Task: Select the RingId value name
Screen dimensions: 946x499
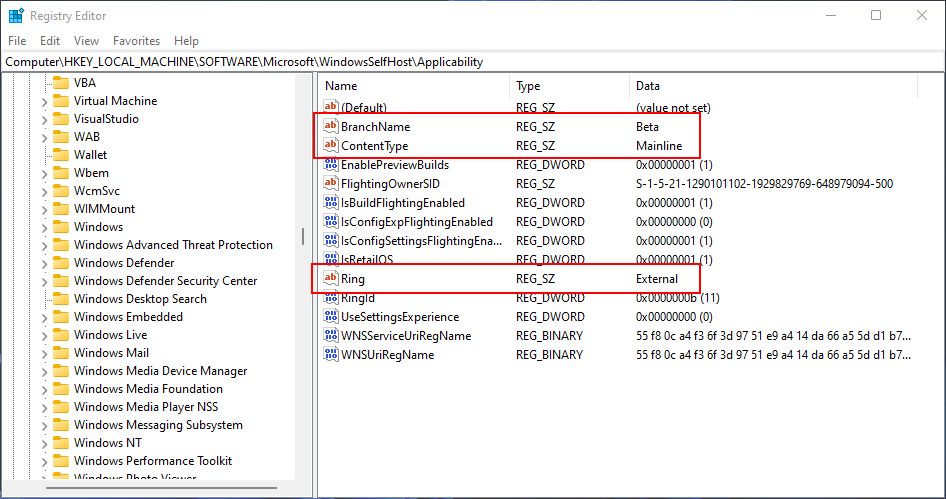Action: [x=358, y=298]
